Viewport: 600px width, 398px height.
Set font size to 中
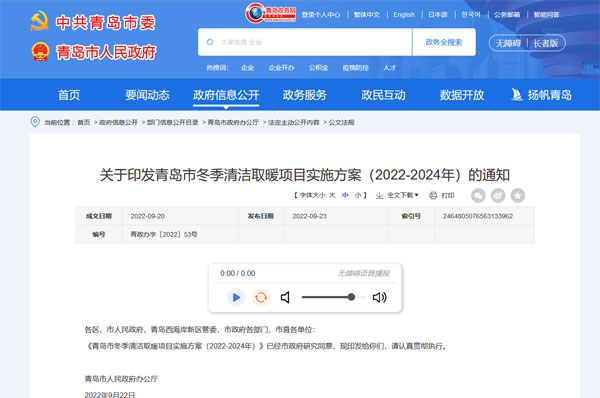pos(345,195)
